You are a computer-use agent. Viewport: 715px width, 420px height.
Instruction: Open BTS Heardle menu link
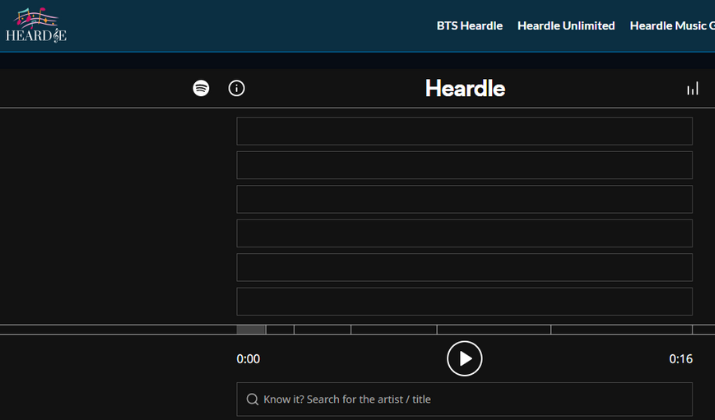(470, 26)
